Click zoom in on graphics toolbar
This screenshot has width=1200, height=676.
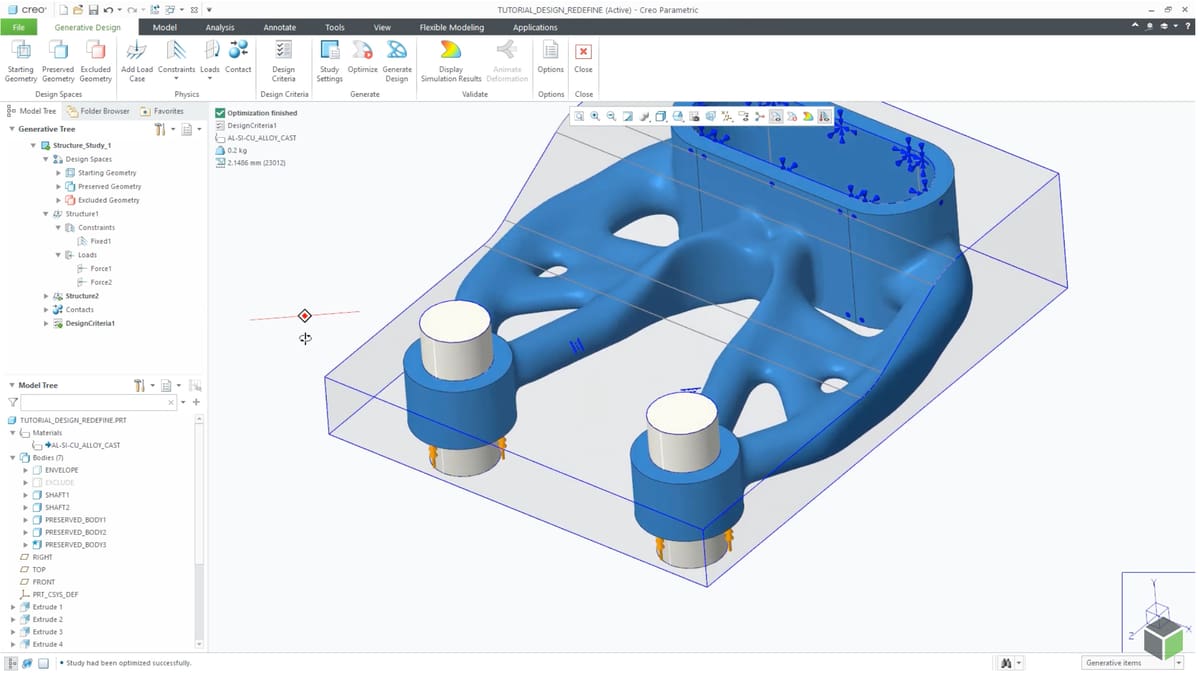[x=595, y=117]
